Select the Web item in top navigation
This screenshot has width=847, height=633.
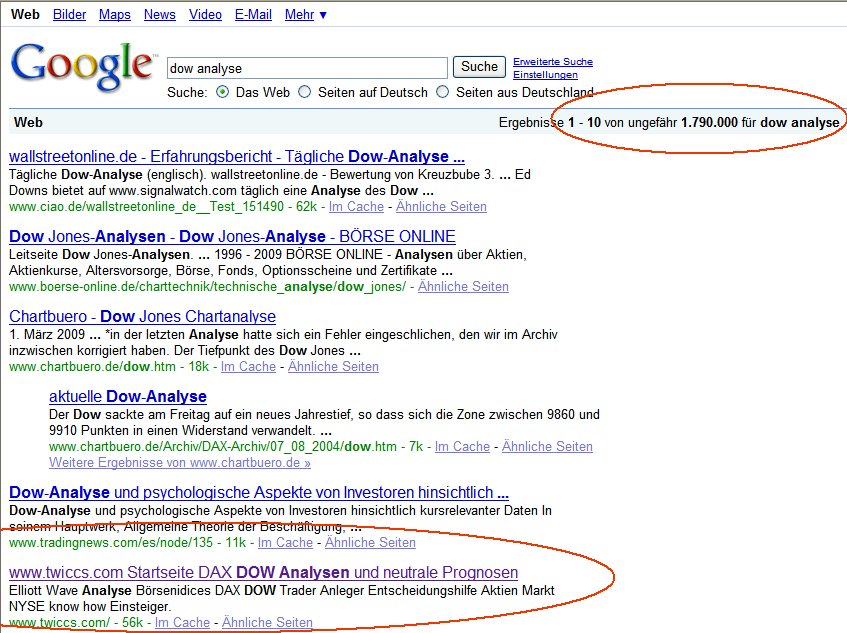(x=25, y=15)
